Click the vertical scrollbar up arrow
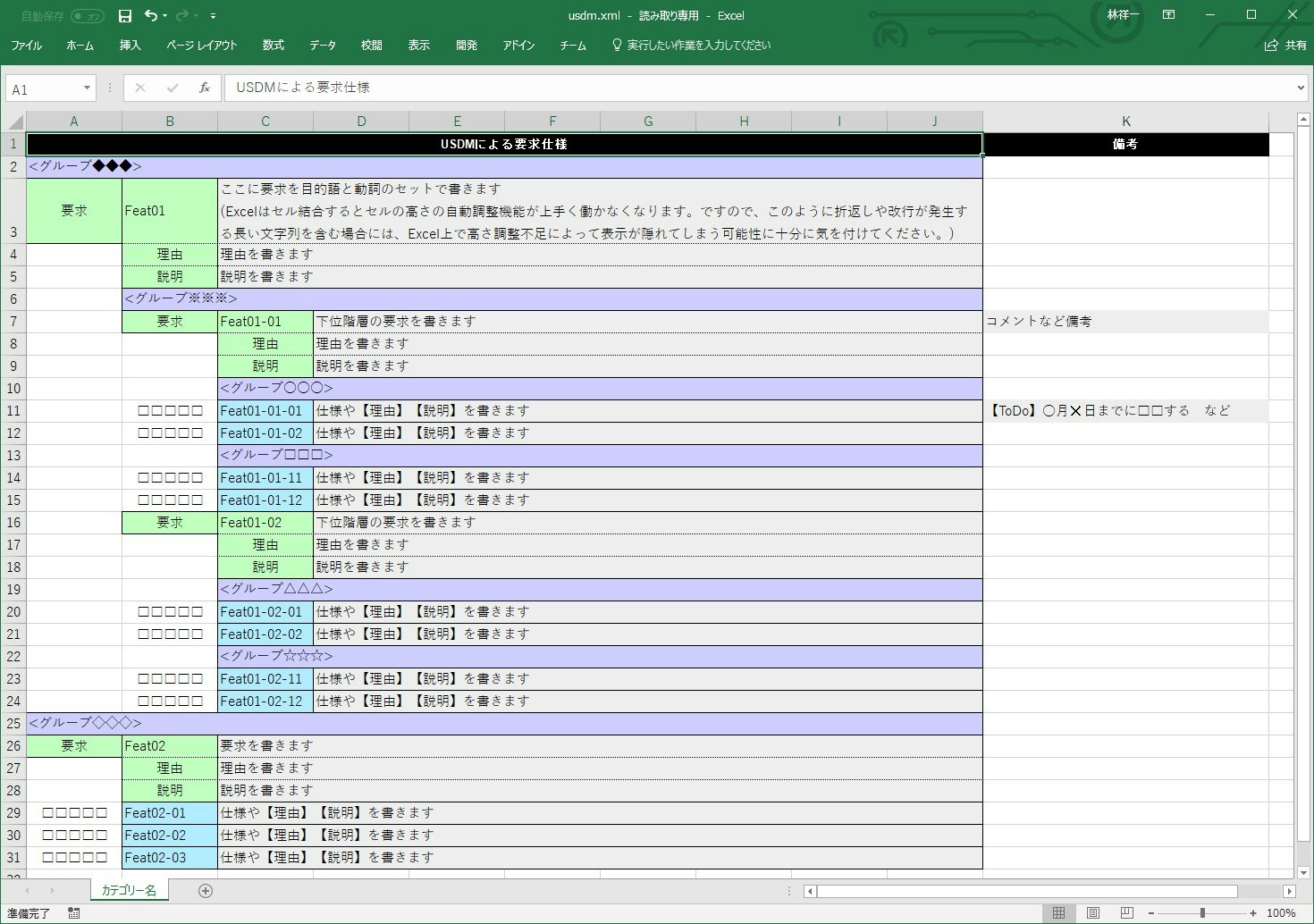The image size is (1314, 924). (x=1303, y=120)
